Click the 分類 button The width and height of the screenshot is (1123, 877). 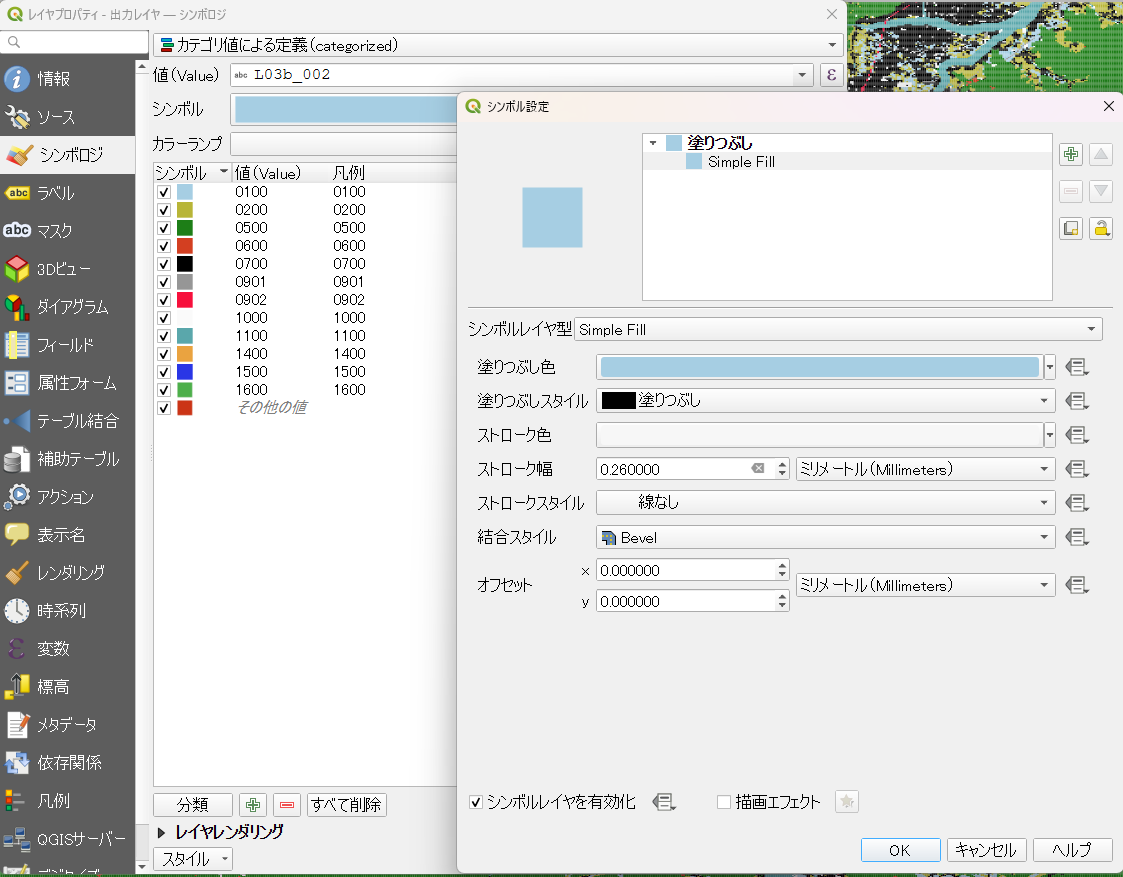click(x=193, y=805)
